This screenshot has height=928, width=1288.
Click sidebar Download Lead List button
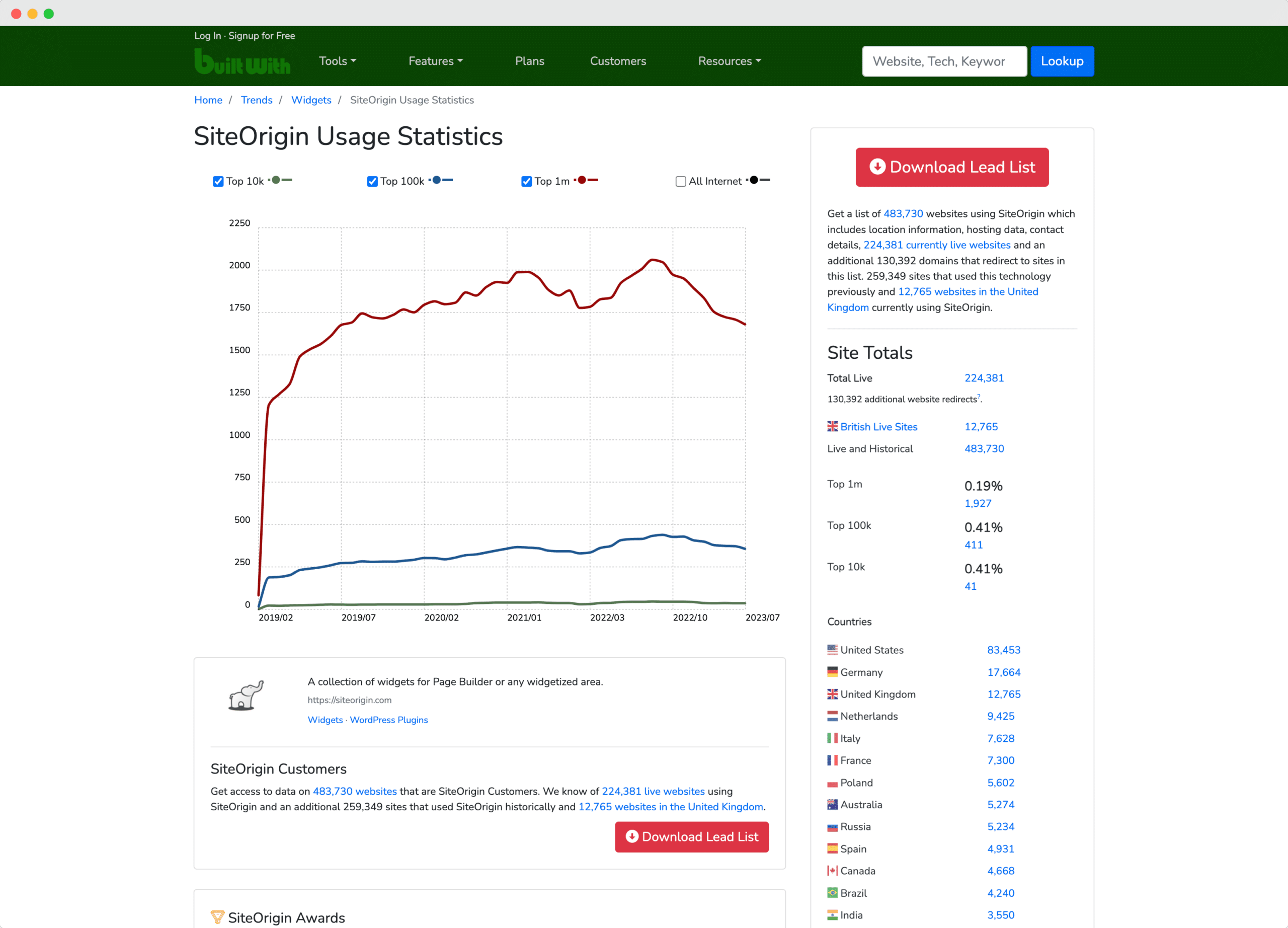point(952,167)
